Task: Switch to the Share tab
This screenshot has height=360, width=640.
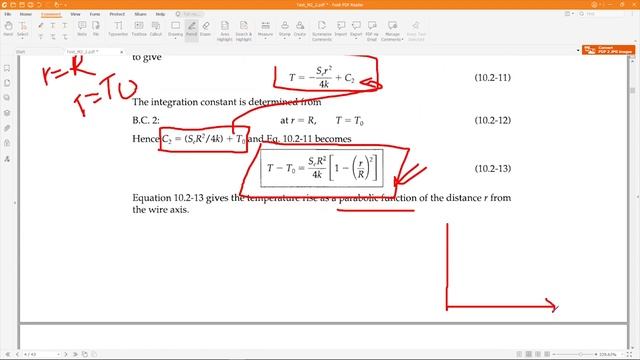Action: coord(140,14)
